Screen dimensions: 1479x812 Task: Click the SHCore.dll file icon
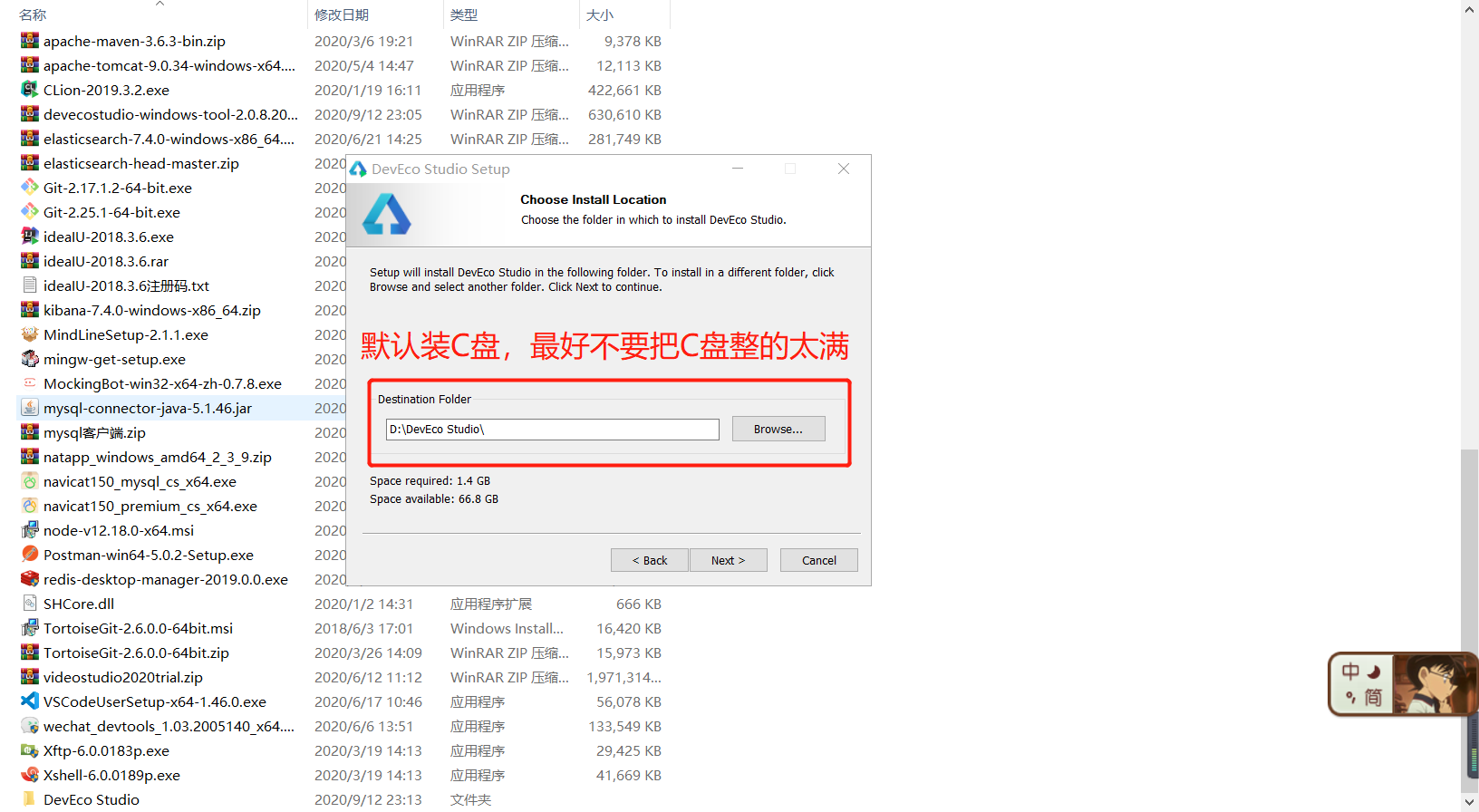click(30, 604)
